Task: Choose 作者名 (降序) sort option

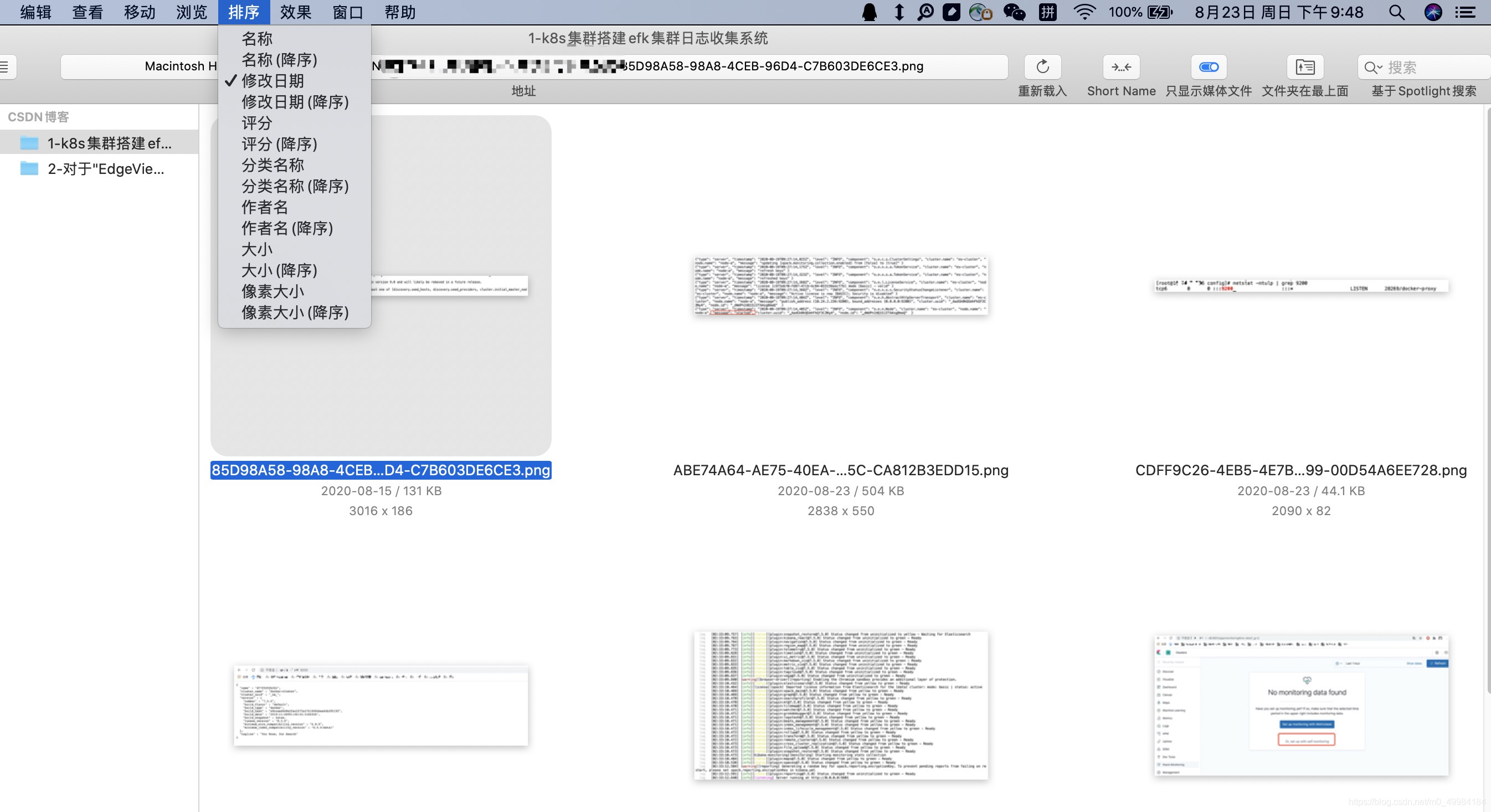Action: pos(295,228)
